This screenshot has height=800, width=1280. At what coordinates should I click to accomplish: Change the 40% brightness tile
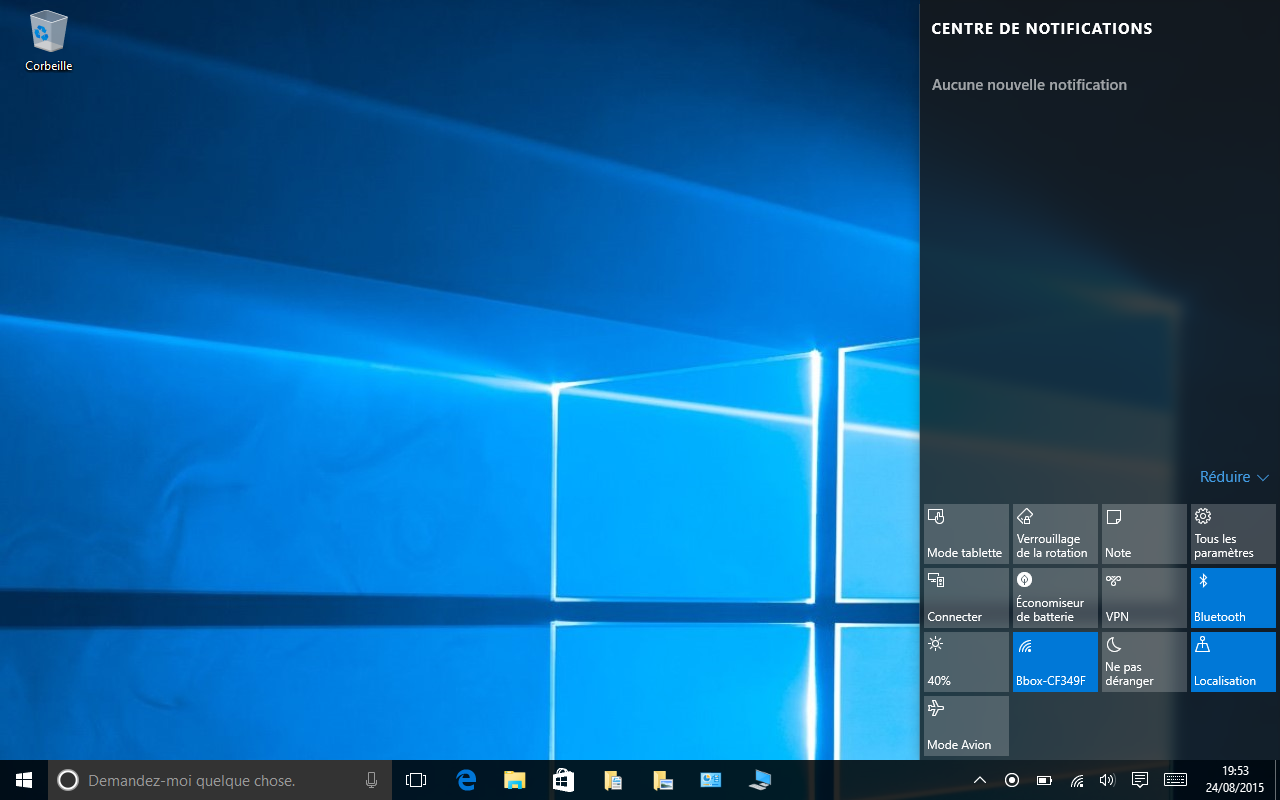966,662
